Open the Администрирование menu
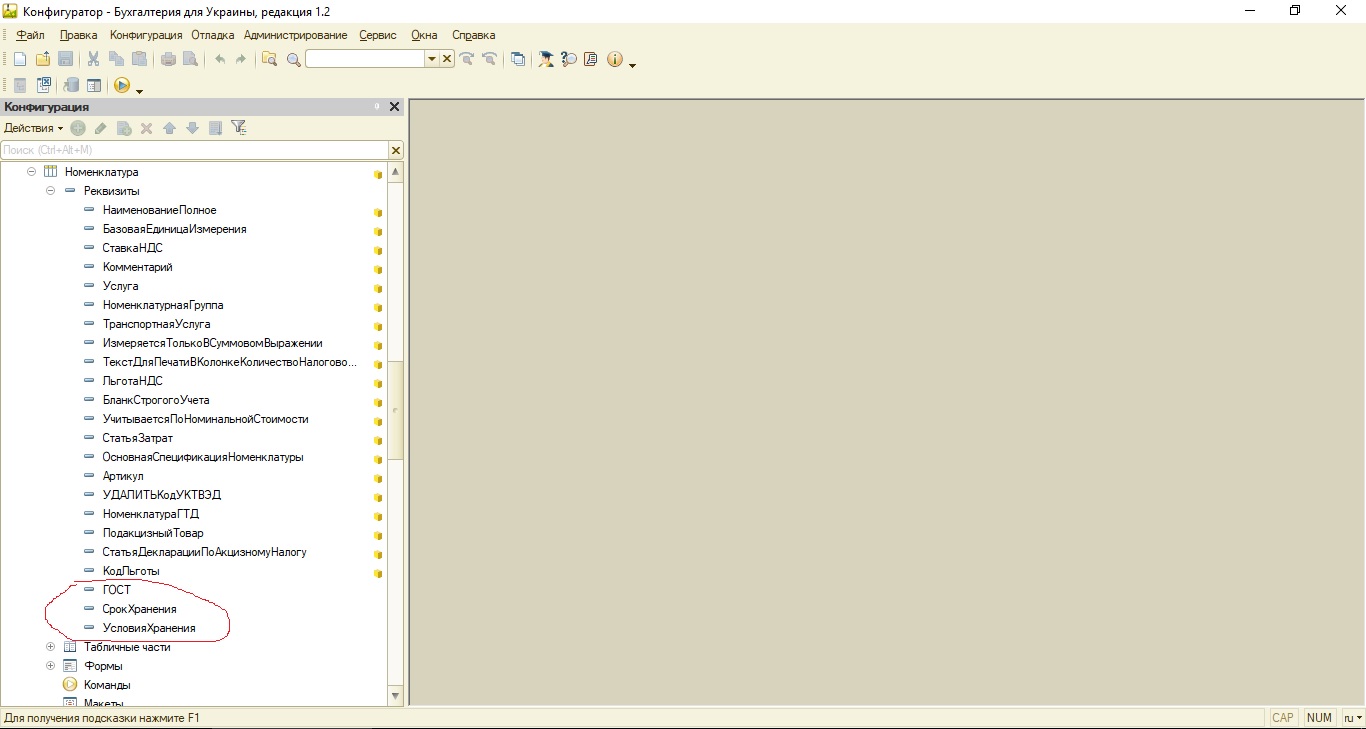This screenshot has height=729, width=1366. pyautogui.click(x=295, y=35)
